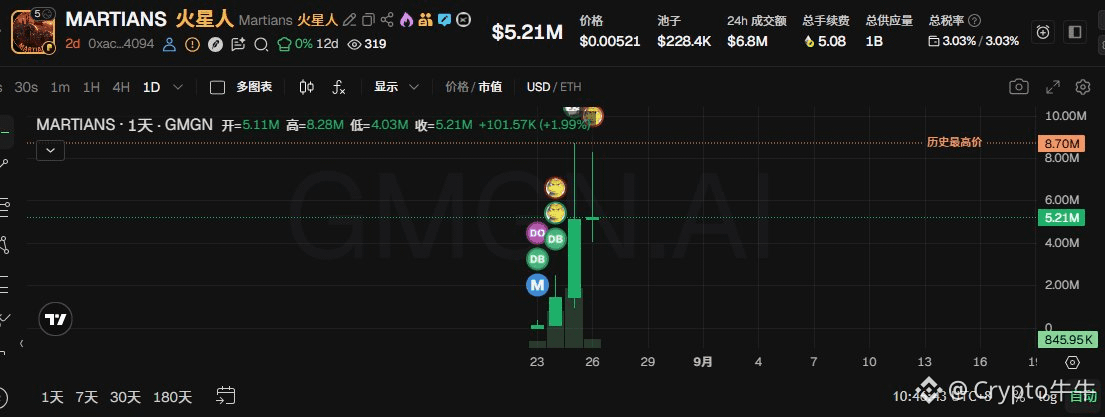Click the purple DO marker on the chart
Screen dimensions: 1105x417
(x=537, y=232)
